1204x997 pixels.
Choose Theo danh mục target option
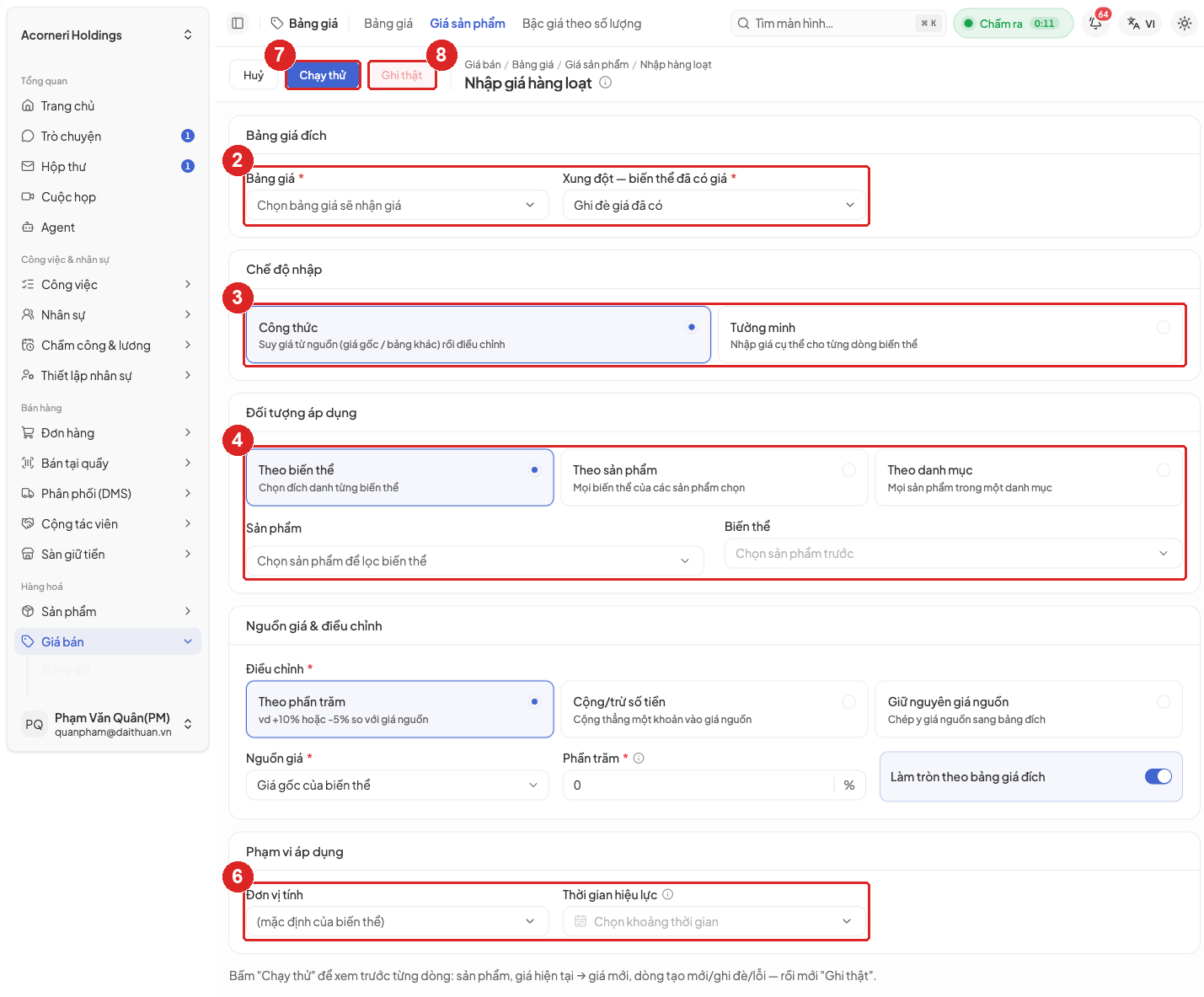point(1029,478)
